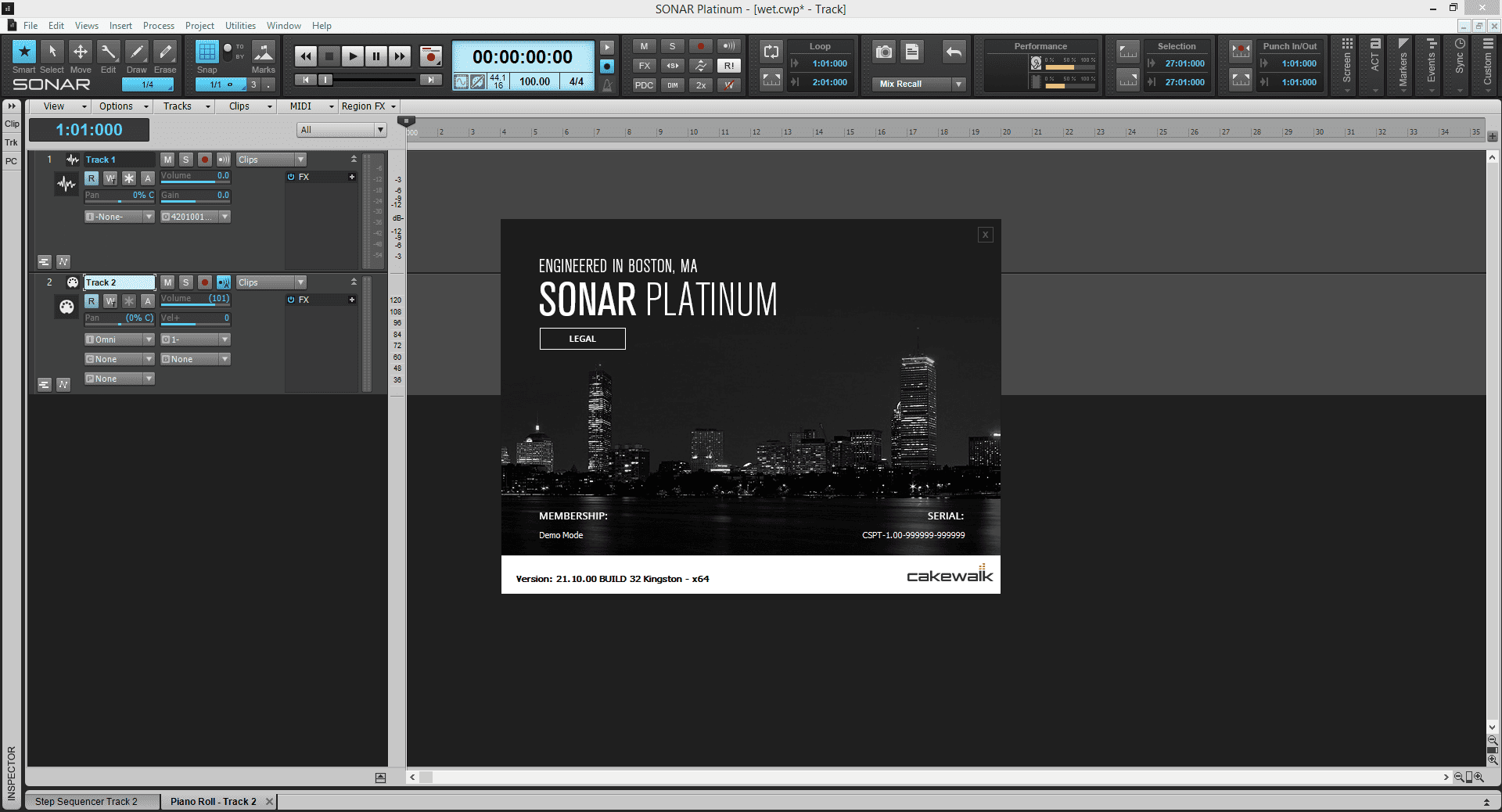Open the Screen module
Image resolution: width=1502 pixels, height=812 pixels.
[1347, 66]
